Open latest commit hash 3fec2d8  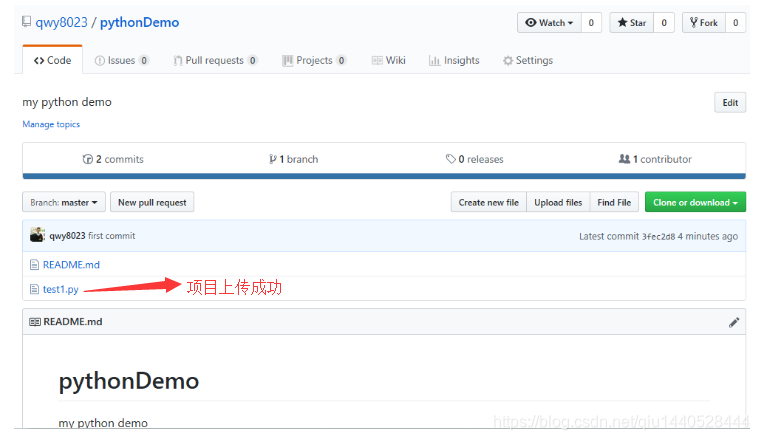coord(658,237)
